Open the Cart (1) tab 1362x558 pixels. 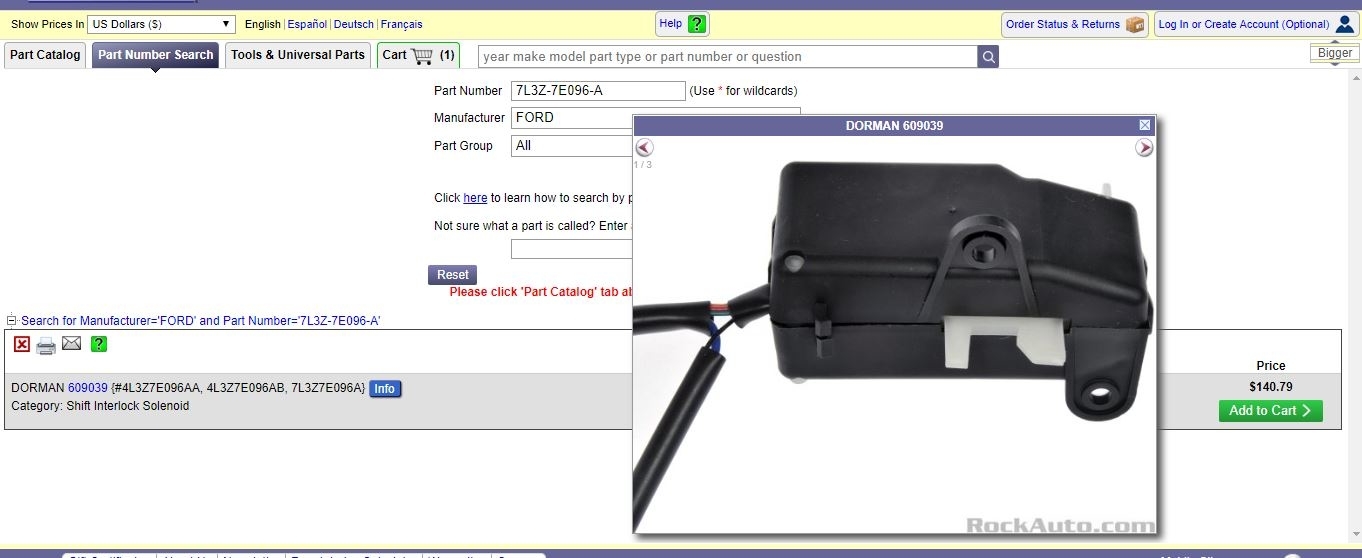[418, 55]
